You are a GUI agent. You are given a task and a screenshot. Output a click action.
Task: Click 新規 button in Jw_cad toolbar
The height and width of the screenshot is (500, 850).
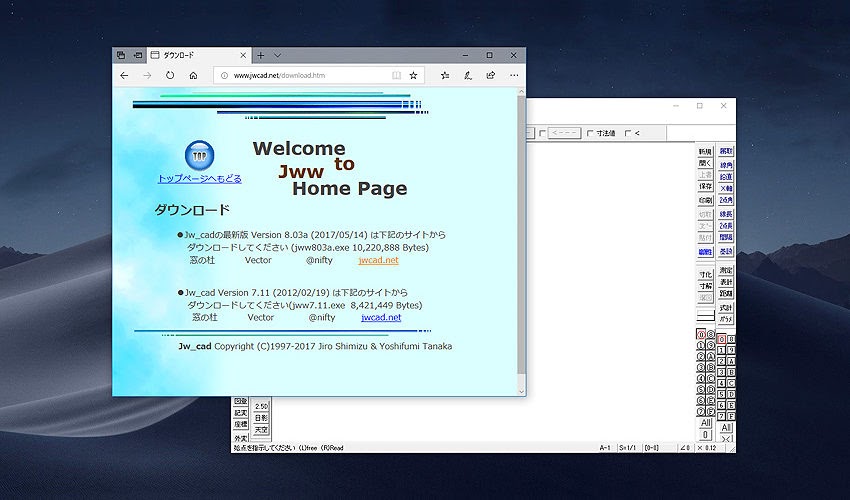coord(705,151)
